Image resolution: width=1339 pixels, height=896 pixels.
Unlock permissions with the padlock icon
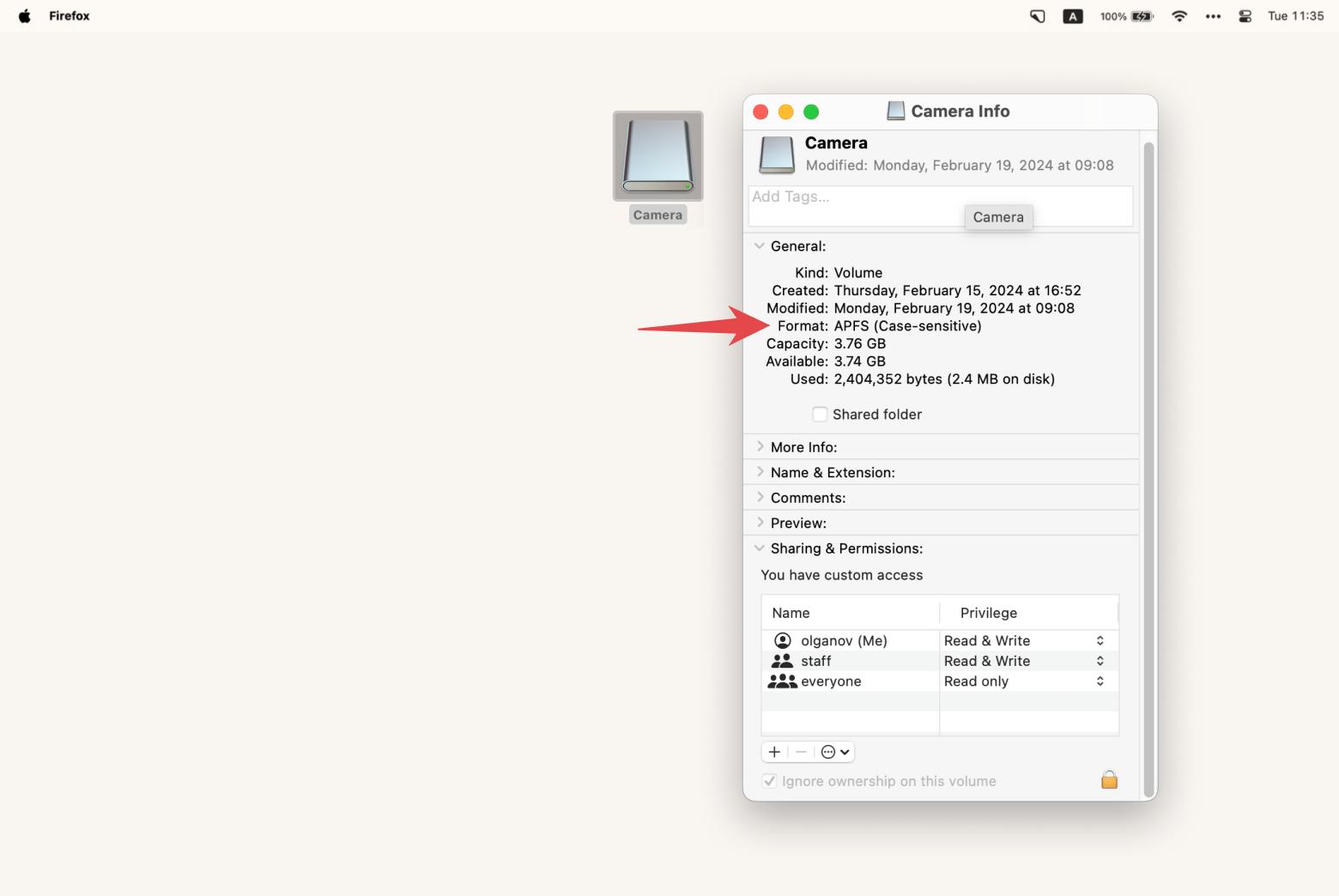click(x=1109, y=779)
